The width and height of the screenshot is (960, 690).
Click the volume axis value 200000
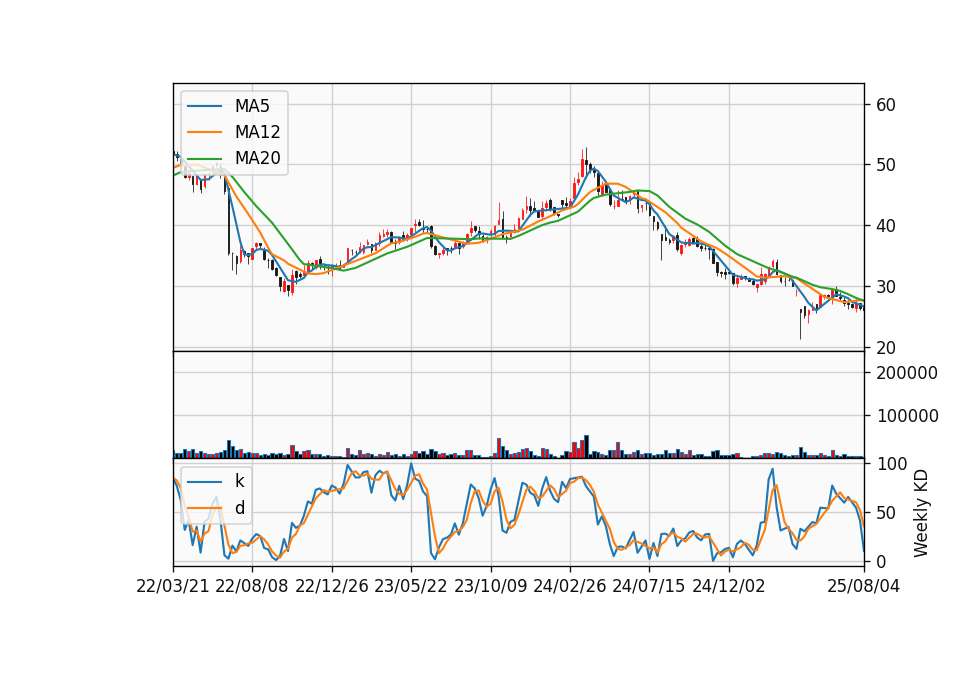click(907, 373)
